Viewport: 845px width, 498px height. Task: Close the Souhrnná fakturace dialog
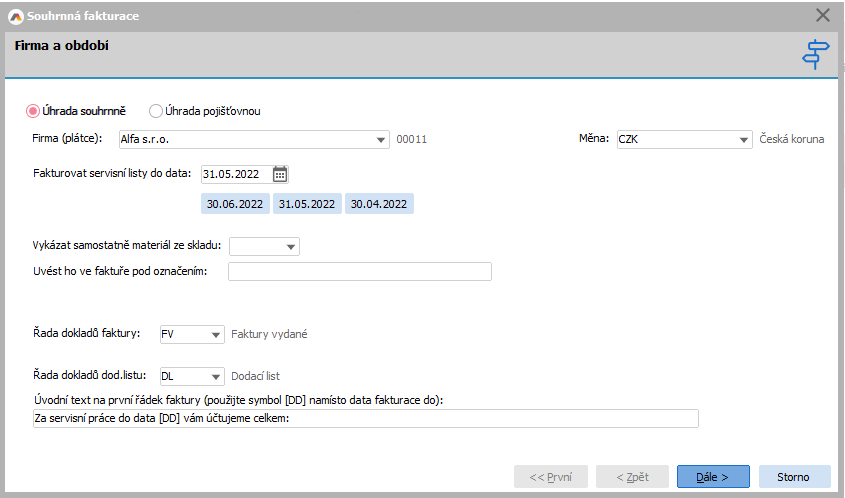tap(823, 15)
